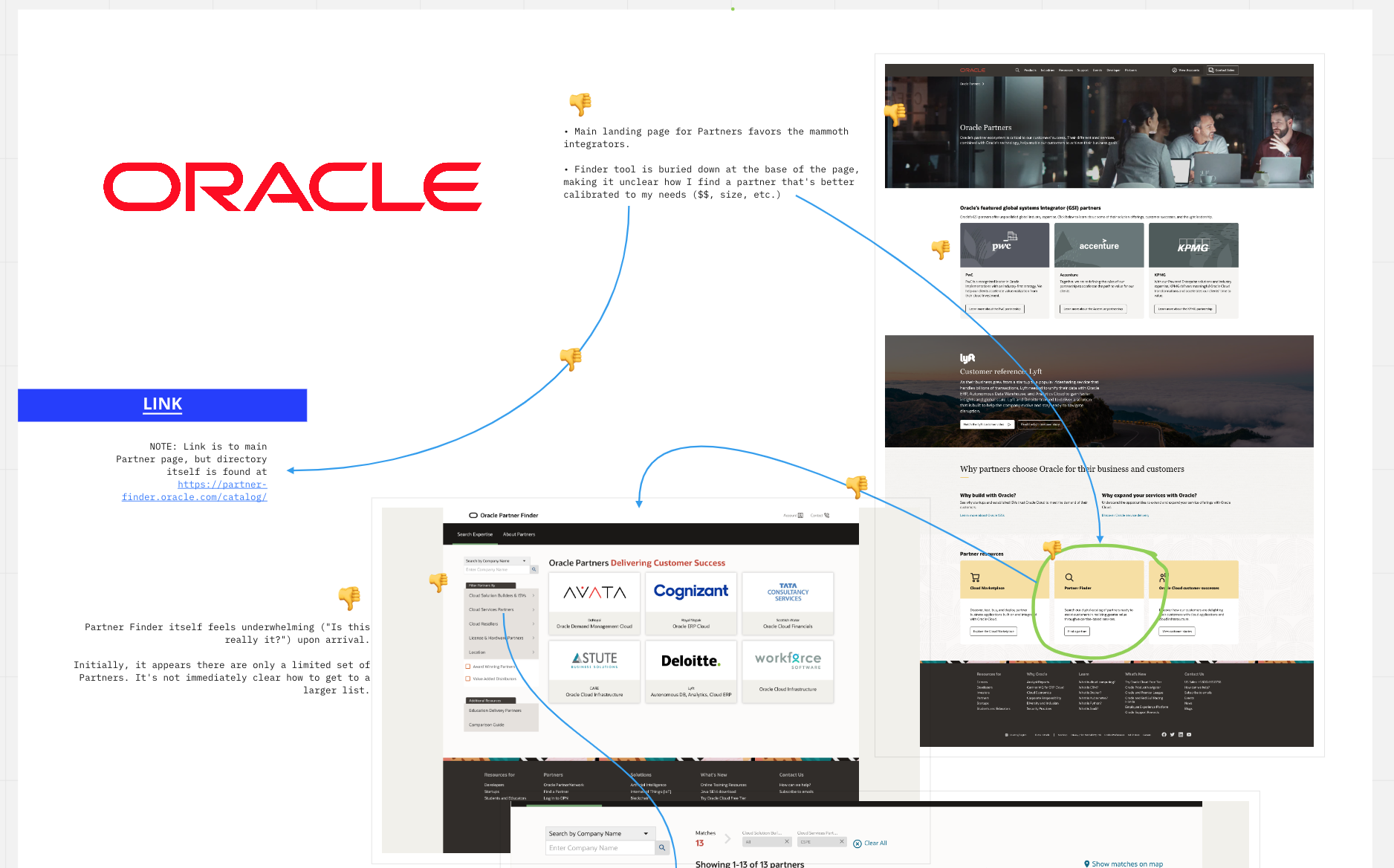Click the search button beside the Matches 13 panel
Screen dimensions: 1394x868
(661, 848)
